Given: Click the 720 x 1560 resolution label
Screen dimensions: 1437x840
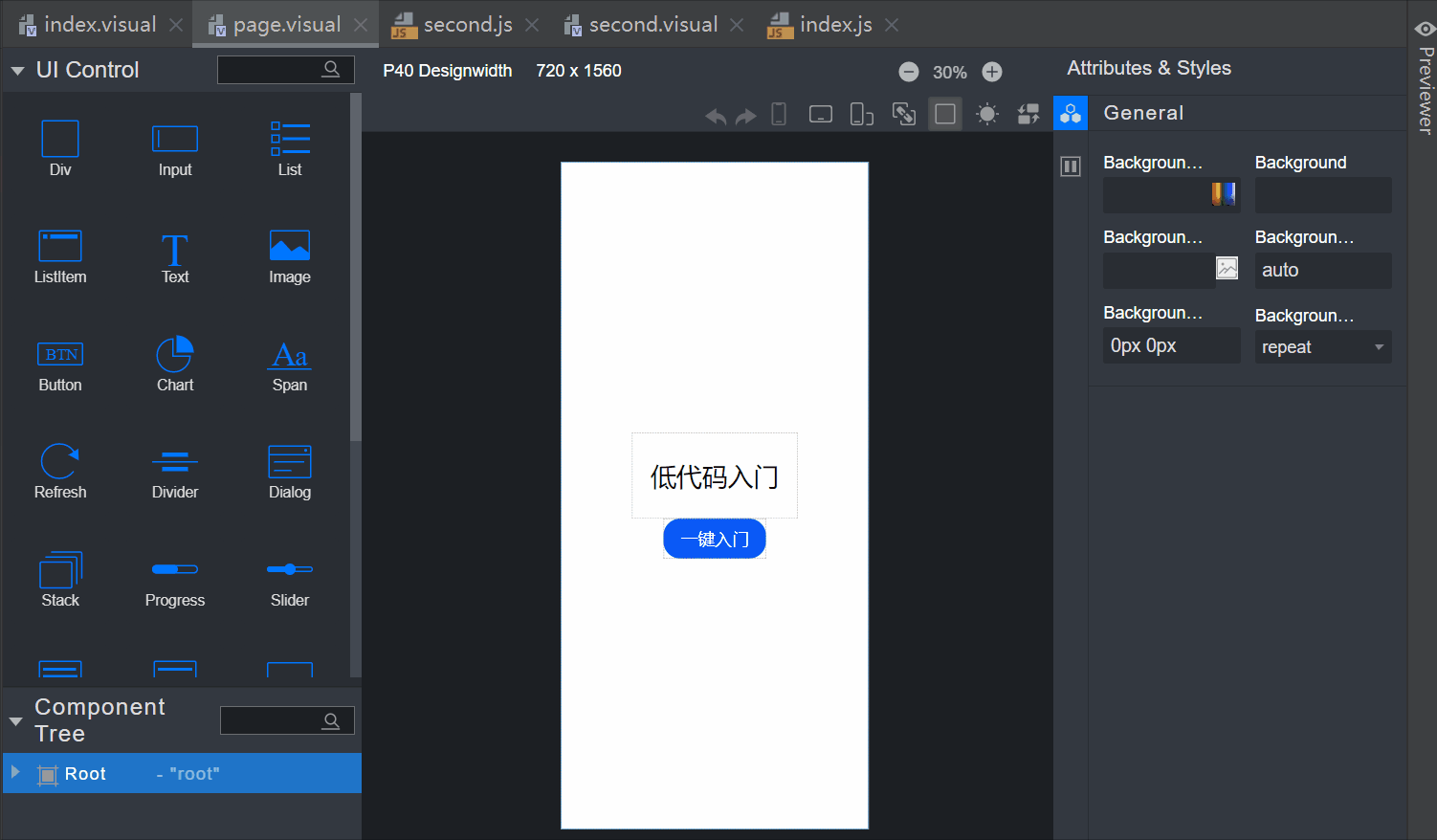Looking at the screenshot, I should coord(579,71).
